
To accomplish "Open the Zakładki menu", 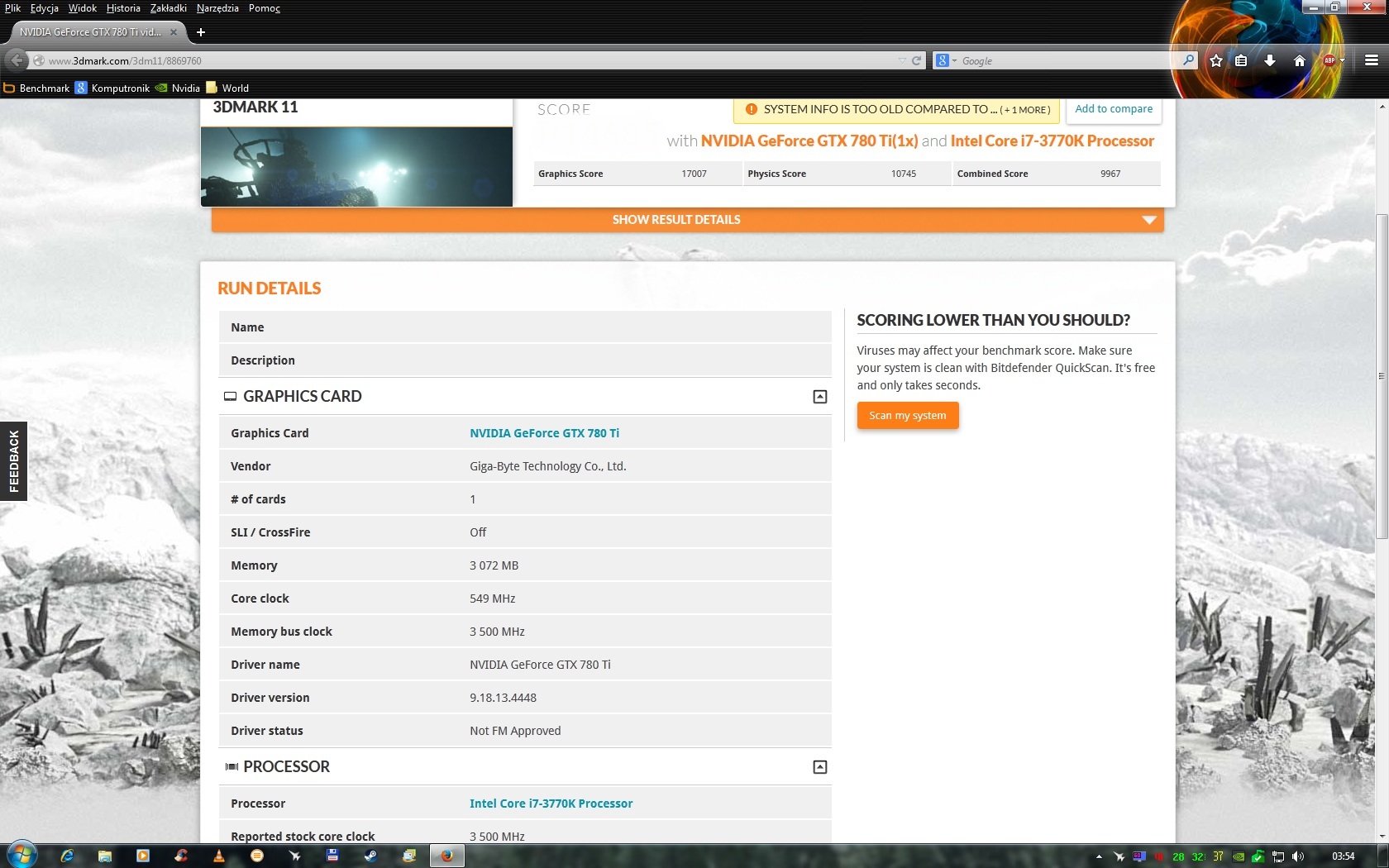I will [168, 8].
